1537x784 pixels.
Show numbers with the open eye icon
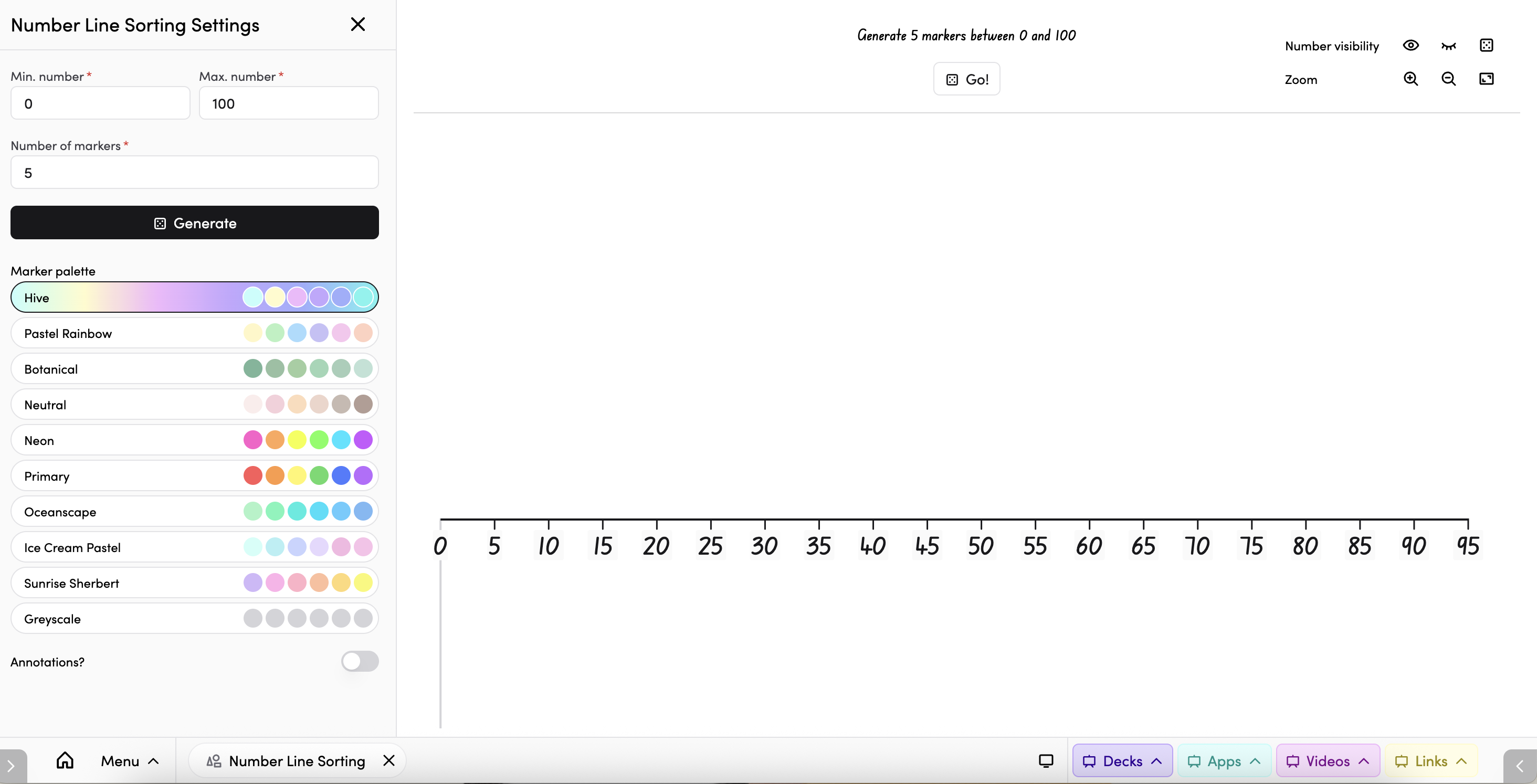[1410, 45]
